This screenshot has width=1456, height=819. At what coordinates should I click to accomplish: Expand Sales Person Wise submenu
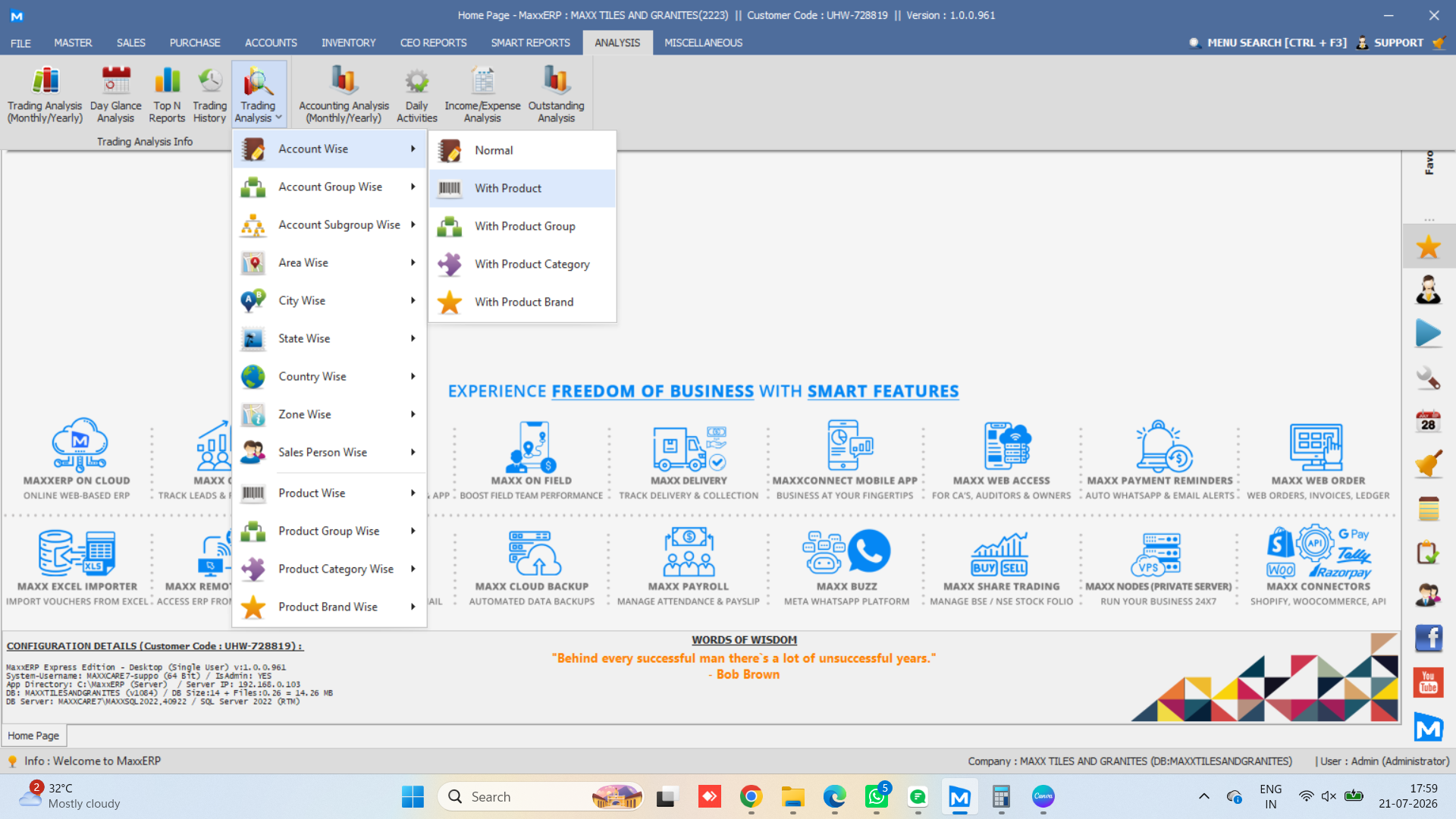329,453
